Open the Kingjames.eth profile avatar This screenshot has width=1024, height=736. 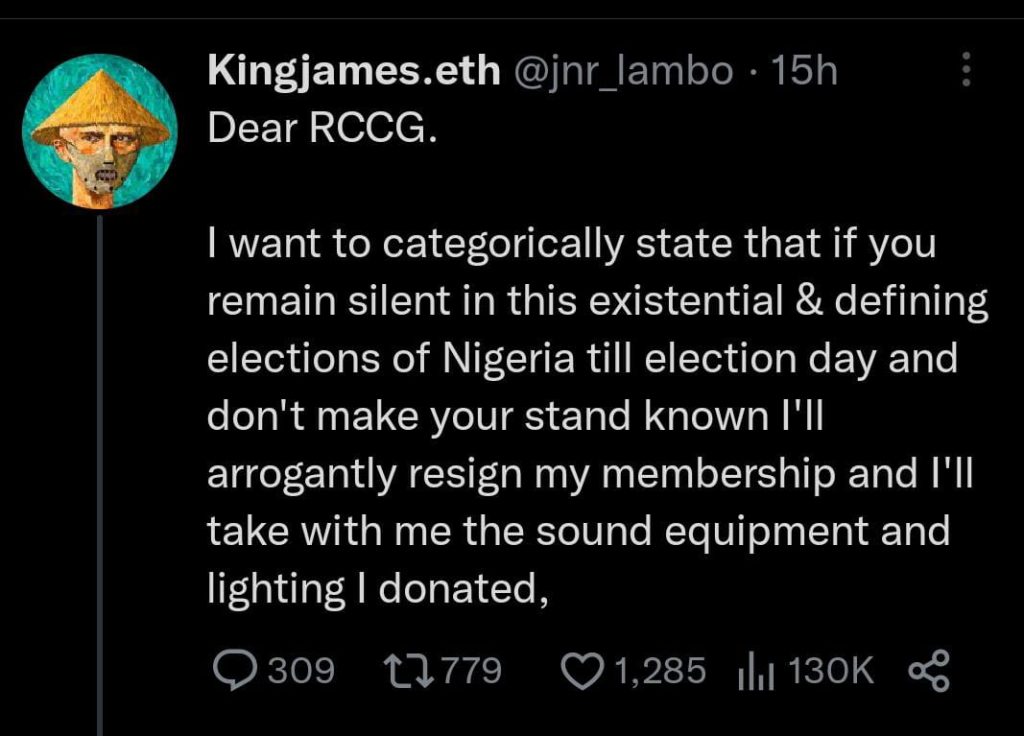click(x=99, y=131)
